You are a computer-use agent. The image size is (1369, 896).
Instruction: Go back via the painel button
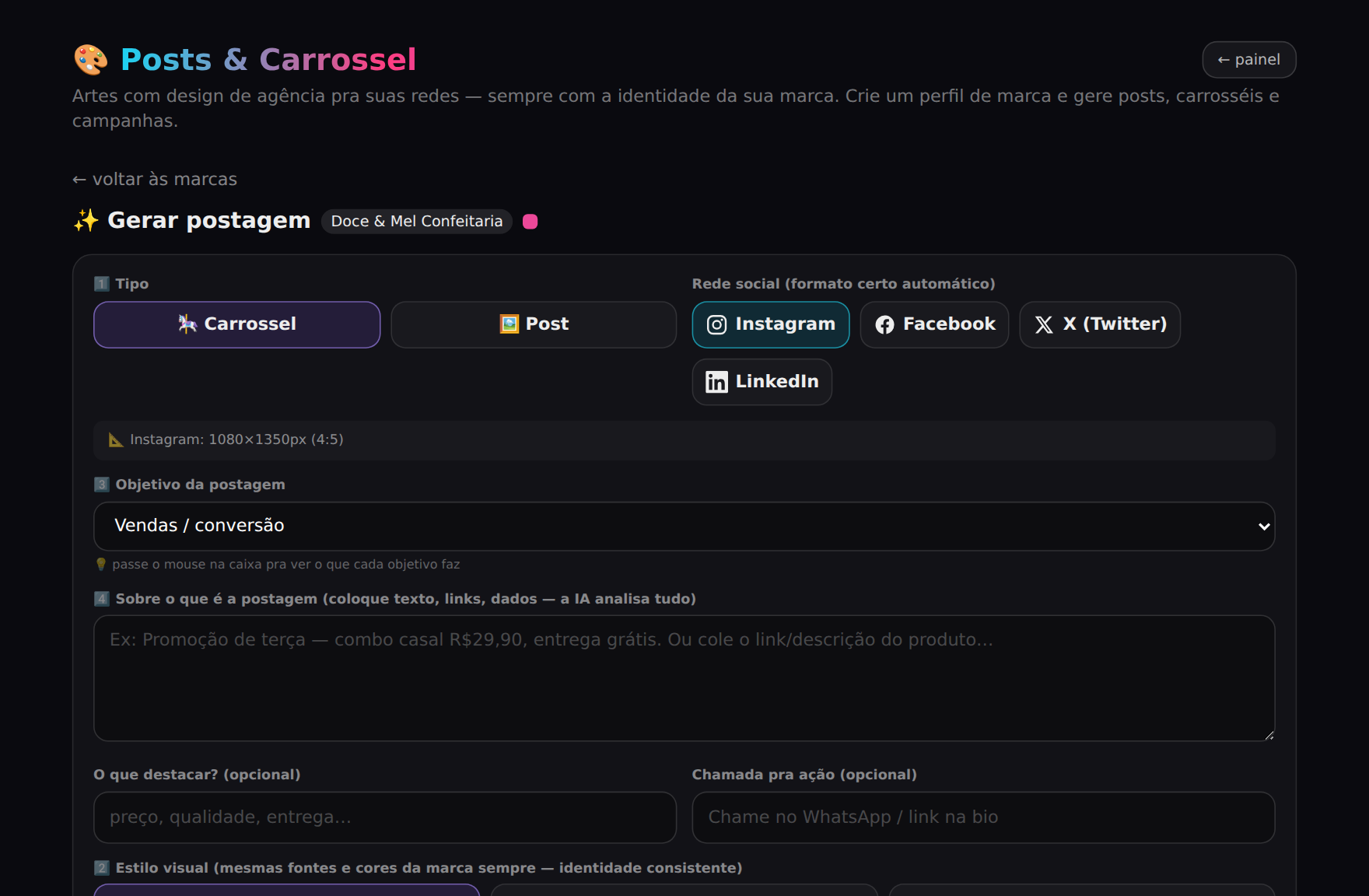pyautogui.click(x=1249, y=60)
